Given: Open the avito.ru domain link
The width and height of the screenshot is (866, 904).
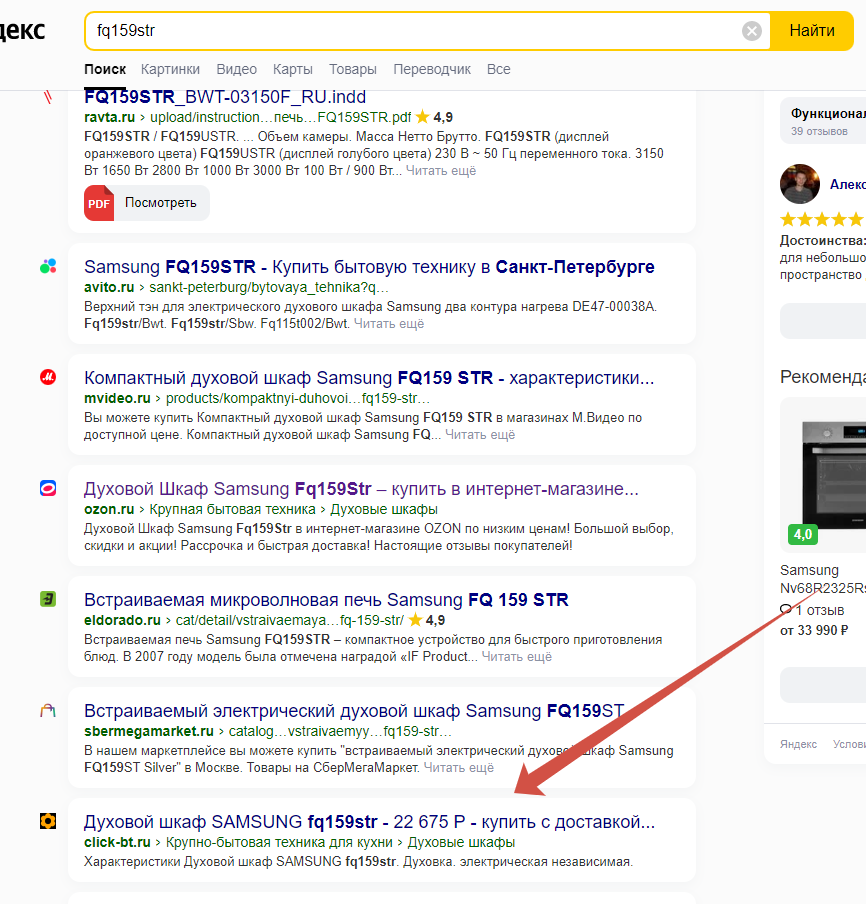Looking at the screenshot, I should tap(109, 287).
